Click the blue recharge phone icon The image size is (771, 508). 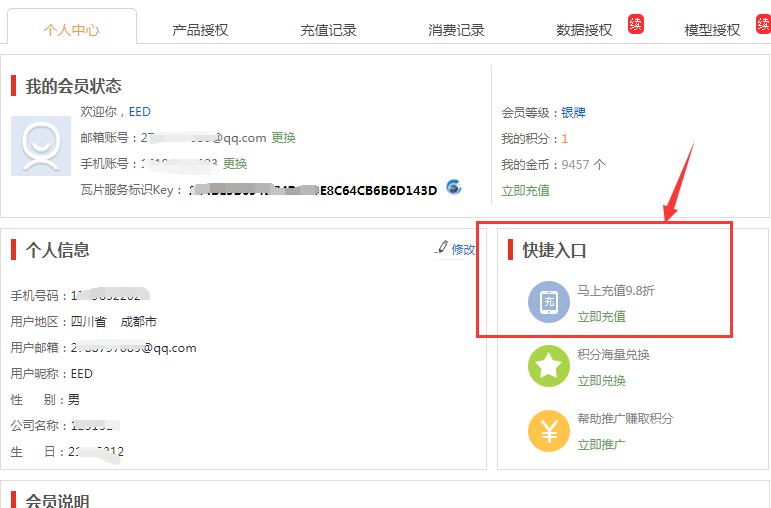[x=549, y=303]
